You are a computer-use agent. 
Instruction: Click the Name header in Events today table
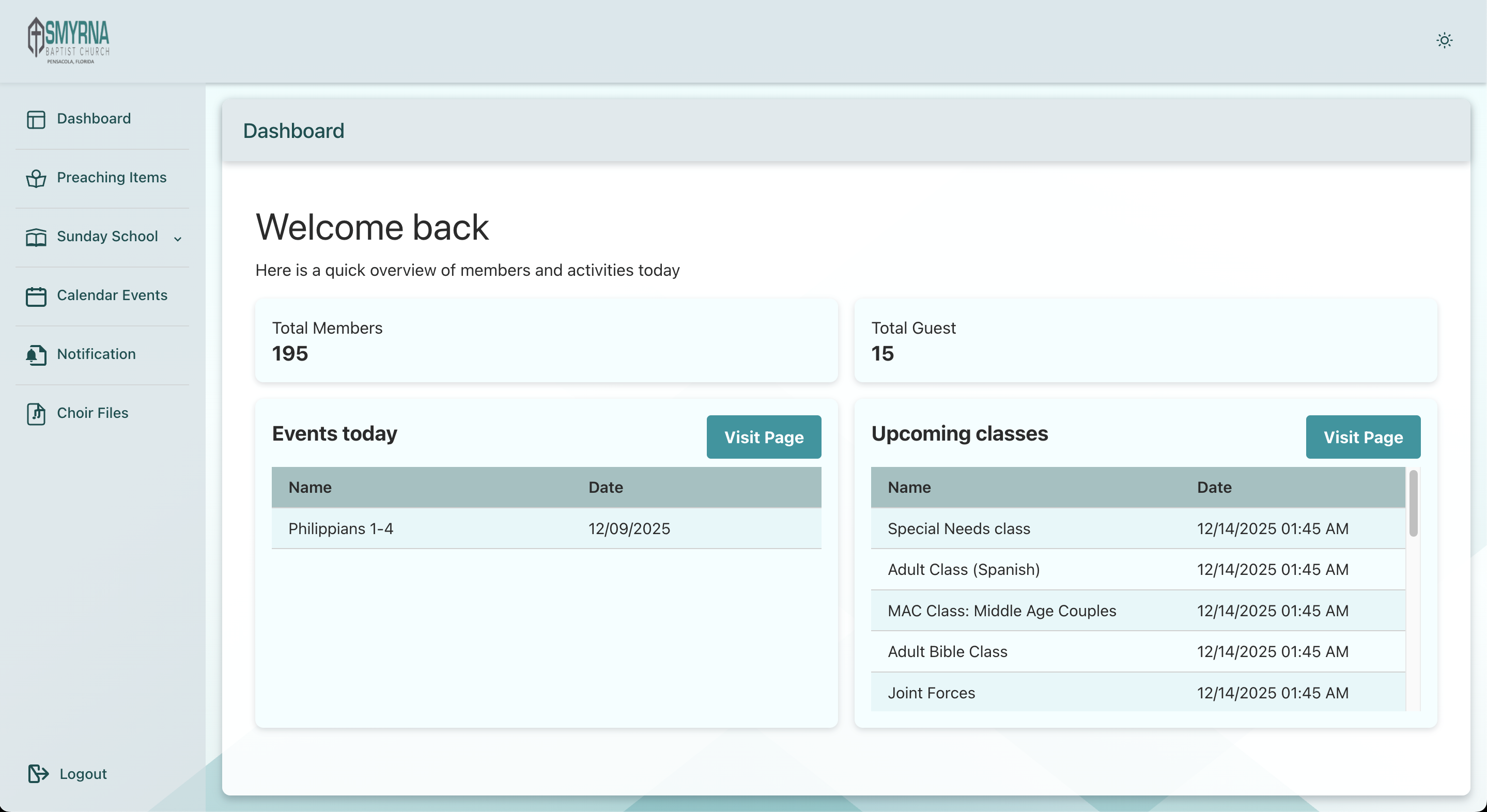pos(310,487)
